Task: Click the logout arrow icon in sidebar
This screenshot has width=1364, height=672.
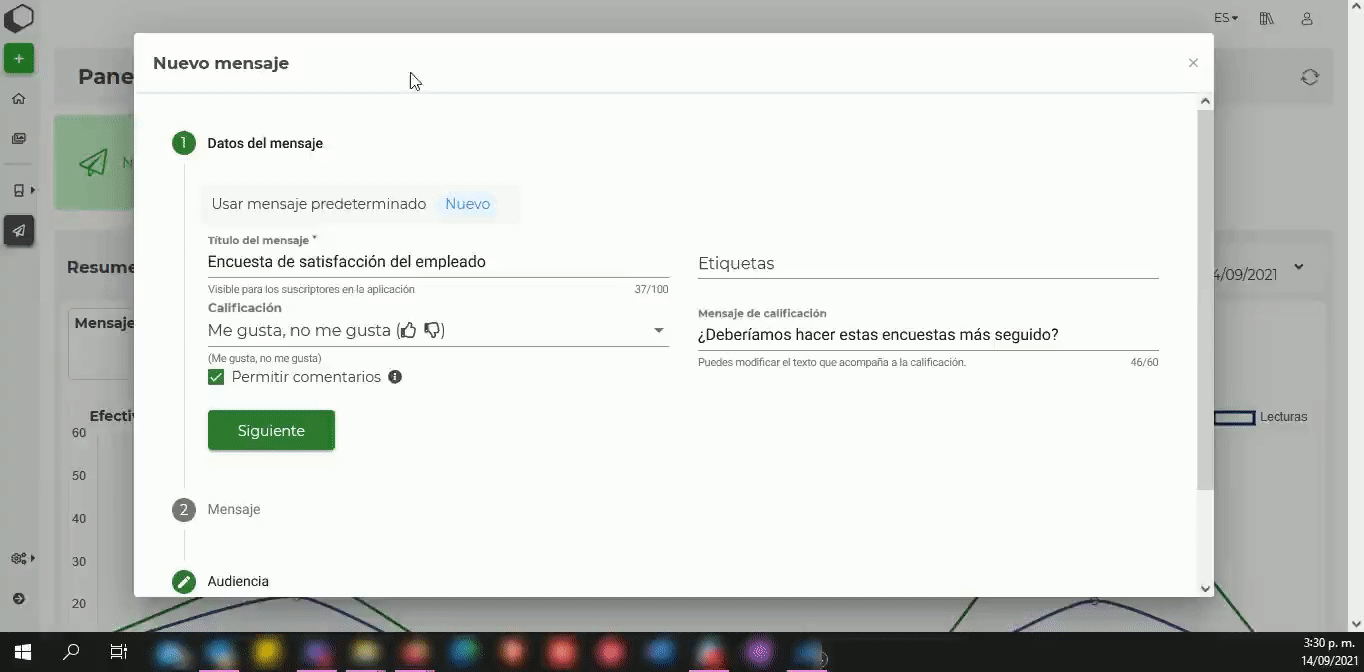Action: [x=18, y=599]
